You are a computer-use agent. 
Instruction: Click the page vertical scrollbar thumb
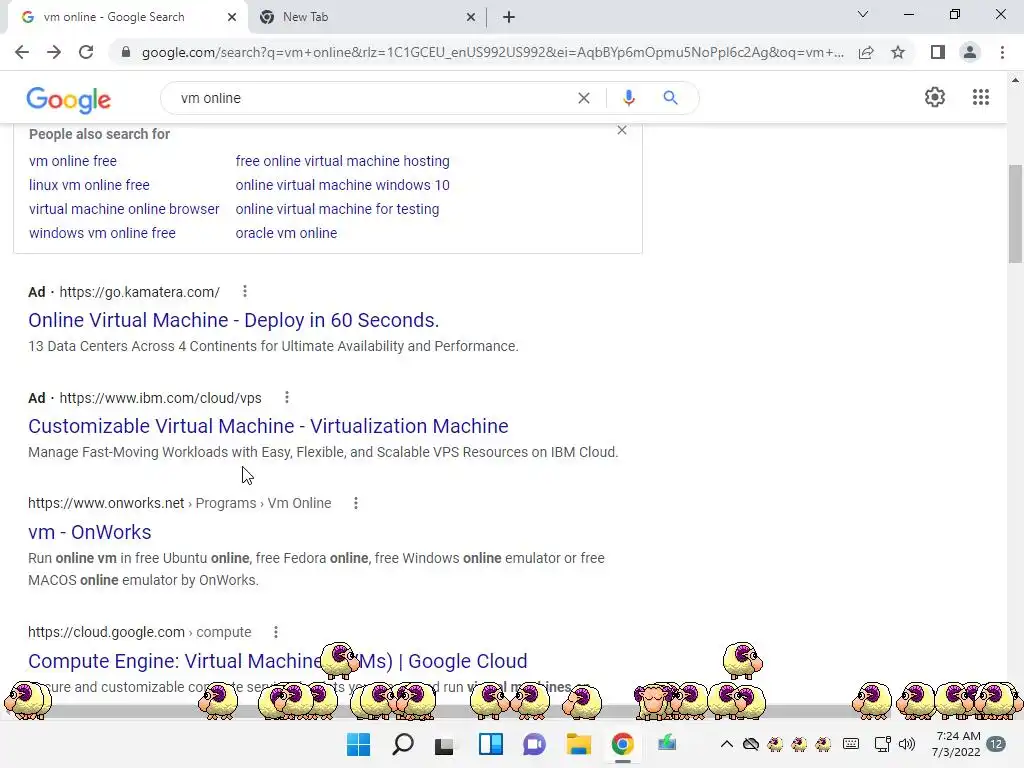point(1015,214)
